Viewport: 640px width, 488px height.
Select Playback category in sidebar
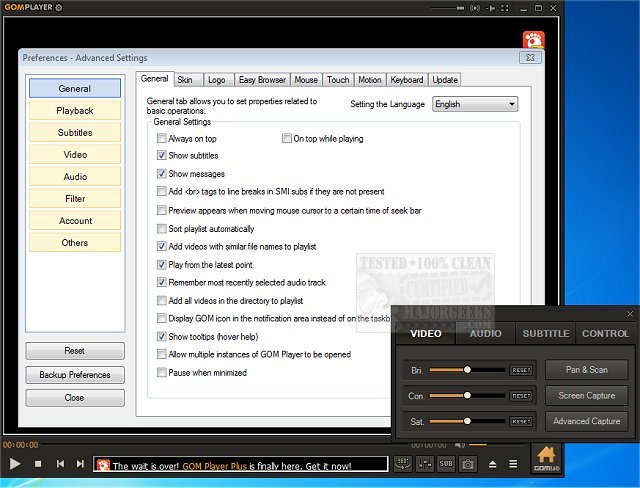pyautogui.click(x=75, y=111)
